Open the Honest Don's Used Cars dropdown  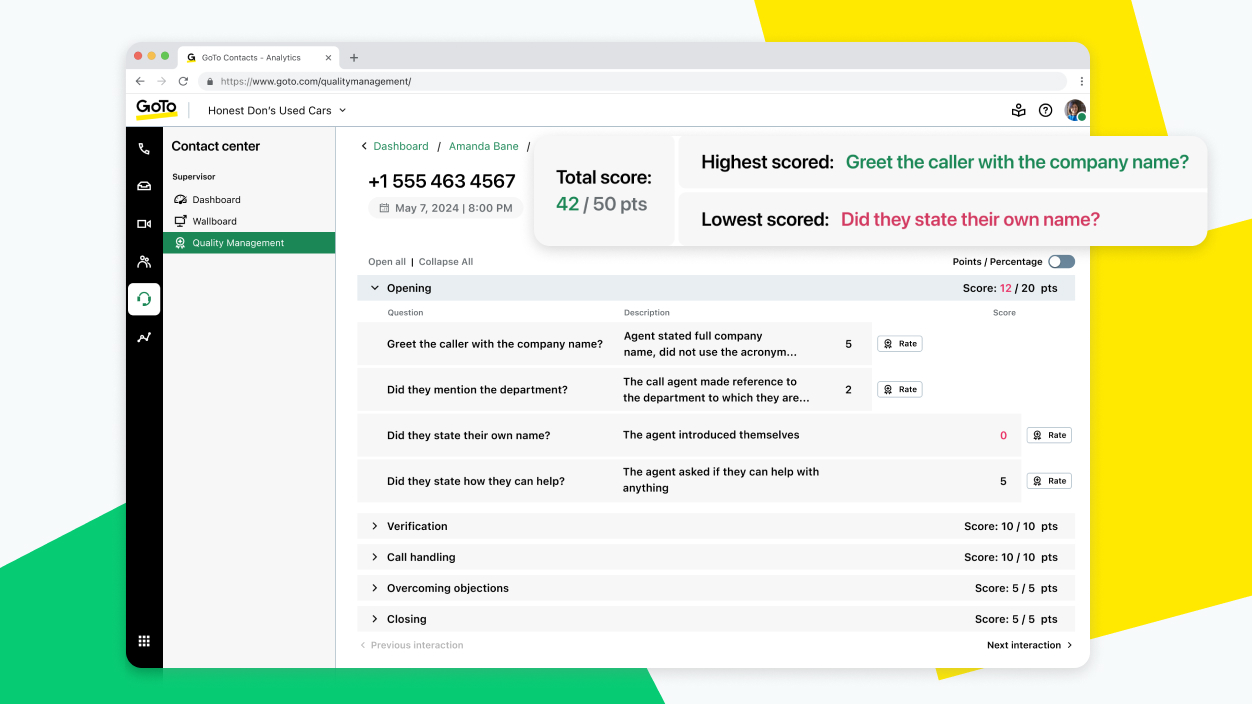277,111
